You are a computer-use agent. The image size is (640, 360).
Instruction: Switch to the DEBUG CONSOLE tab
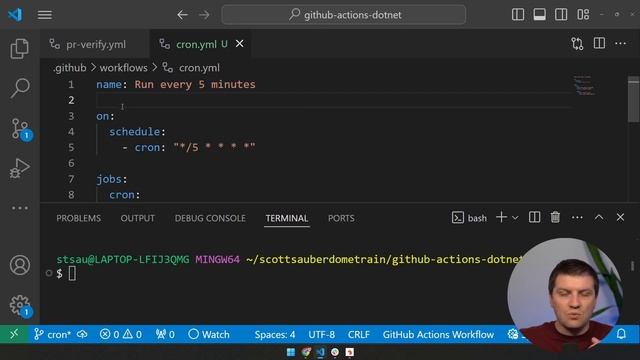coord(210,218)
